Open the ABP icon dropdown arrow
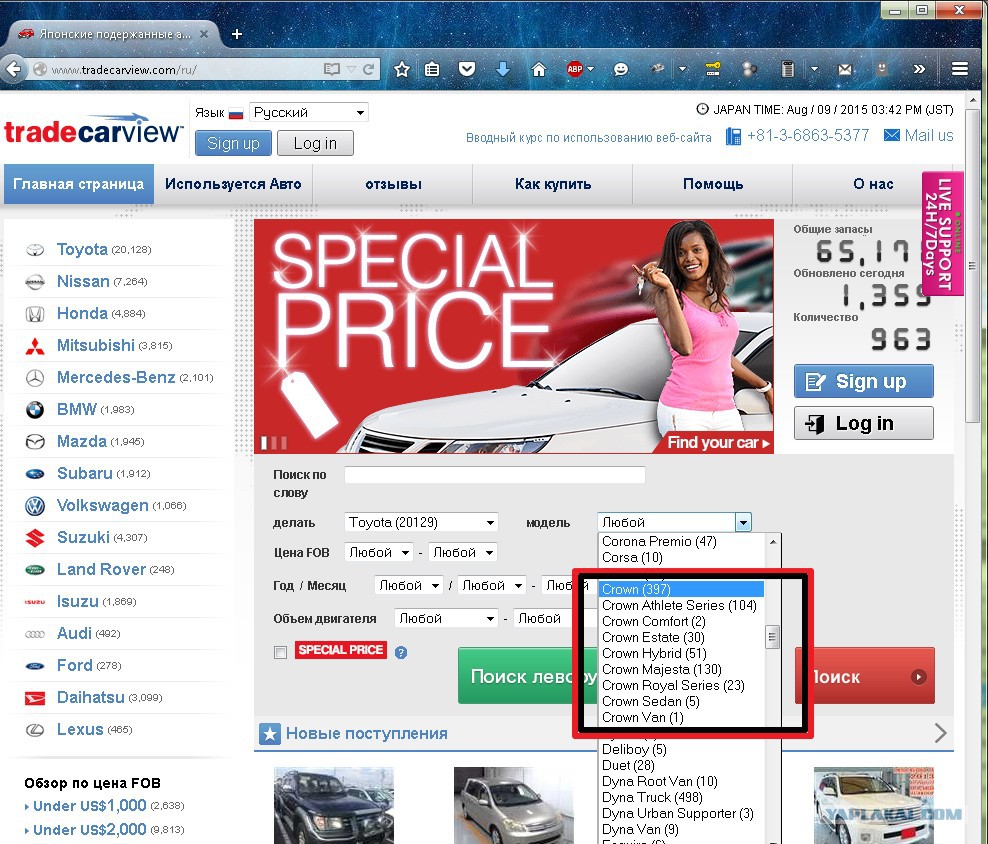This screenshot has width=988, height=844. 590,69
